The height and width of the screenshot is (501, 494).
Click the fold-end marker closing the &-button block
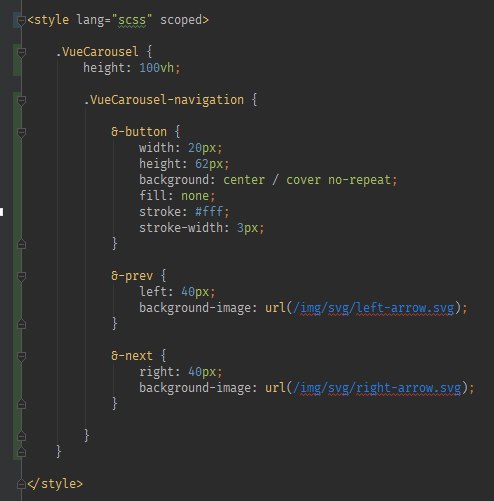point(21,244)
